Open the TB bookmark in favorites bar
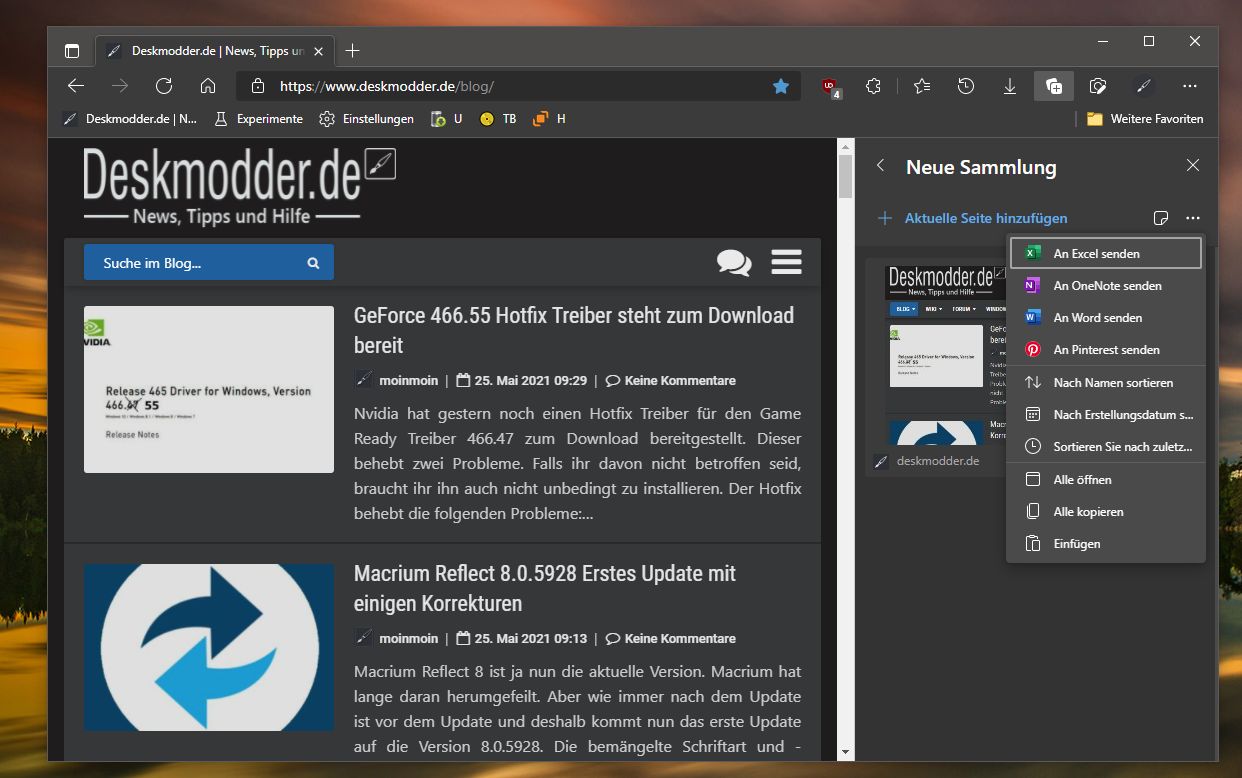Viewport: 1242px width, 778px height. pyautogui.click(x=498, y=119)
